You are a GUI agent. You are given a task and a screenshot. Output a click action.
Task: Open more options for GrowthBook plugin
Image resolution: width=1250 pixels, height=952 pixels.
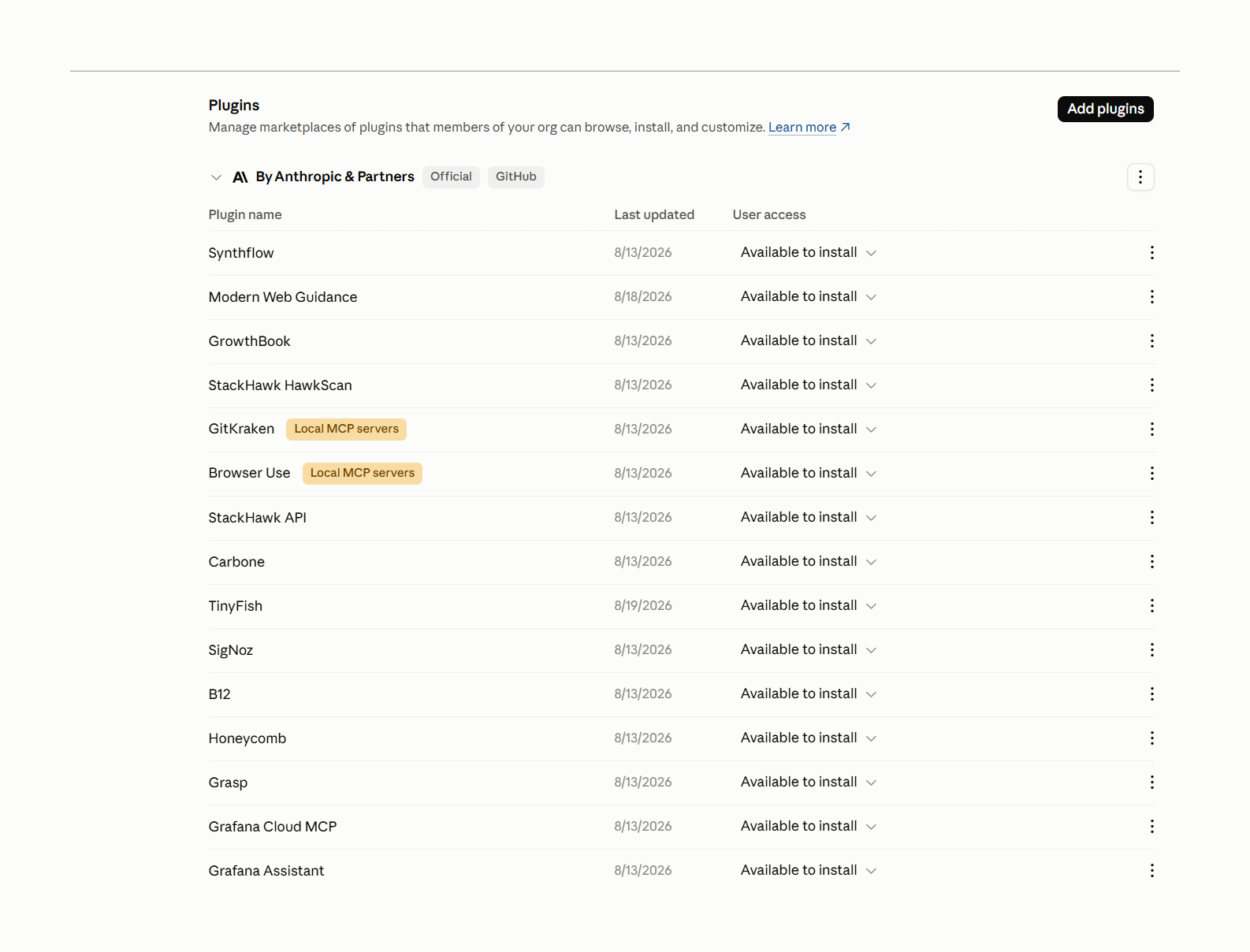click(1151, 341)
